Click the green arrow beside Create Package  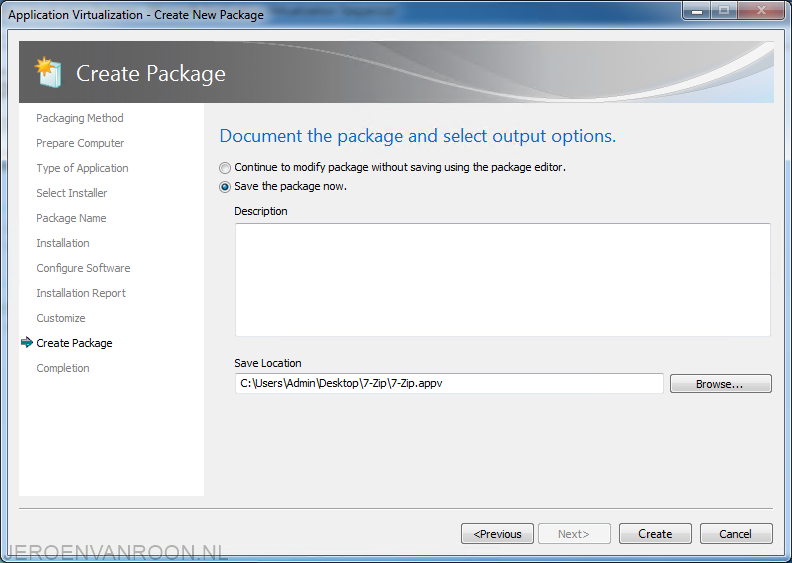click(x=27, y=343)
